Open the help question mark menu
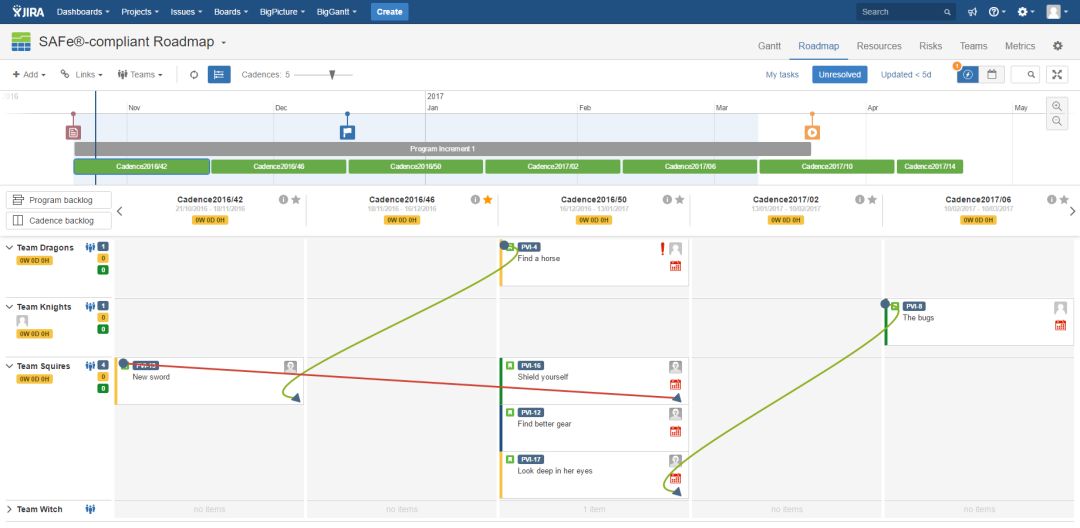The height and width of the screenshot is (528, 1080). click(997, 12)
